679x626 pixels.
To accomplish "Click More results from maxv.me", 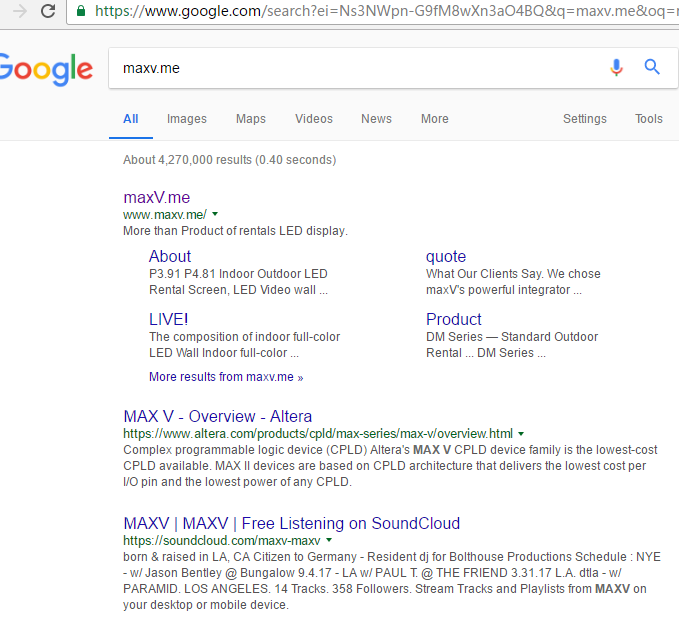I will 226,377.
